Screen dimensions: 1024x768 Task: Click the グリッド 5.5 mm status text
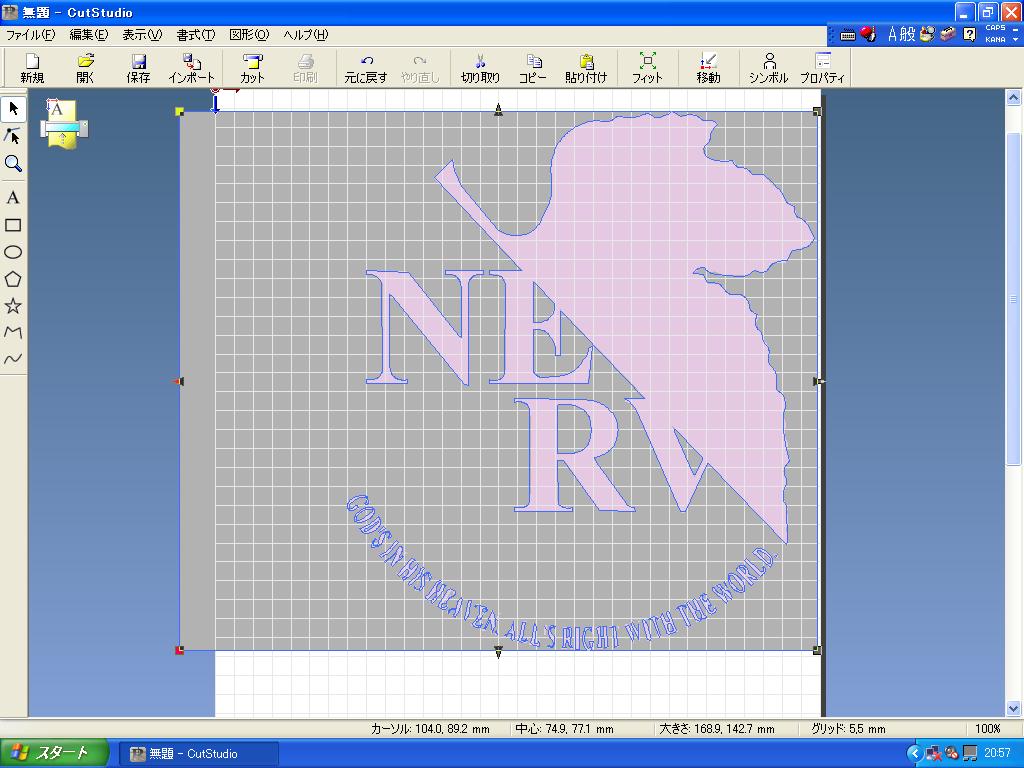coord(848,729)
